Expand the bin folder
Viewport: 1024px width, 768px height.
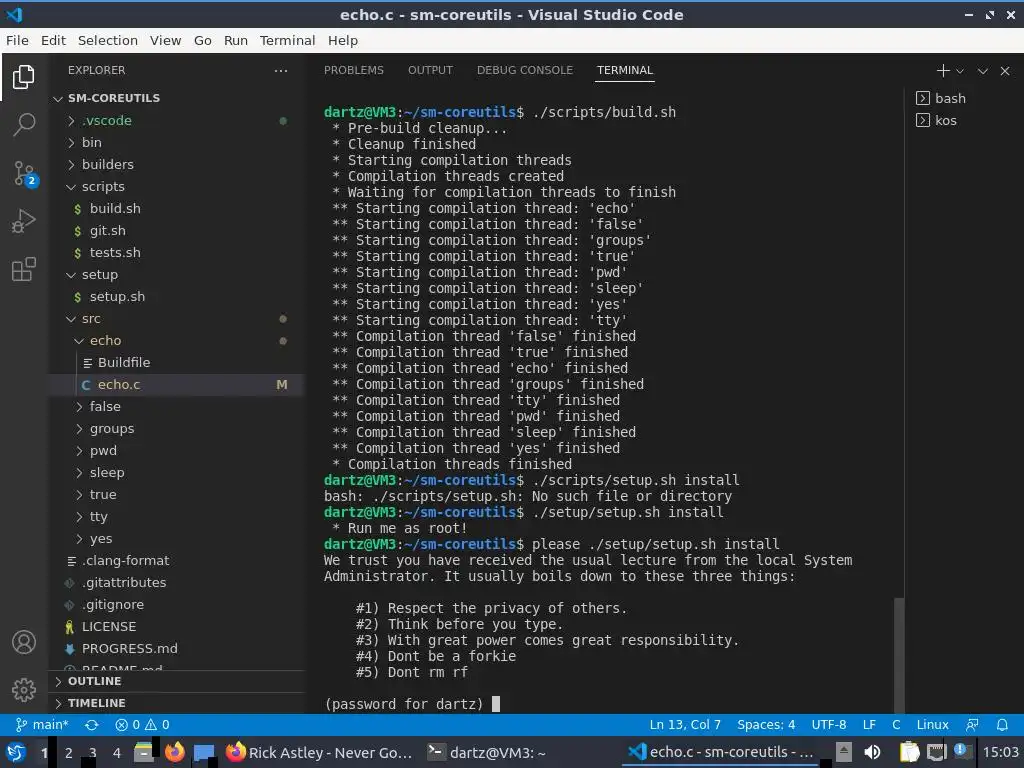click(176, 142)
